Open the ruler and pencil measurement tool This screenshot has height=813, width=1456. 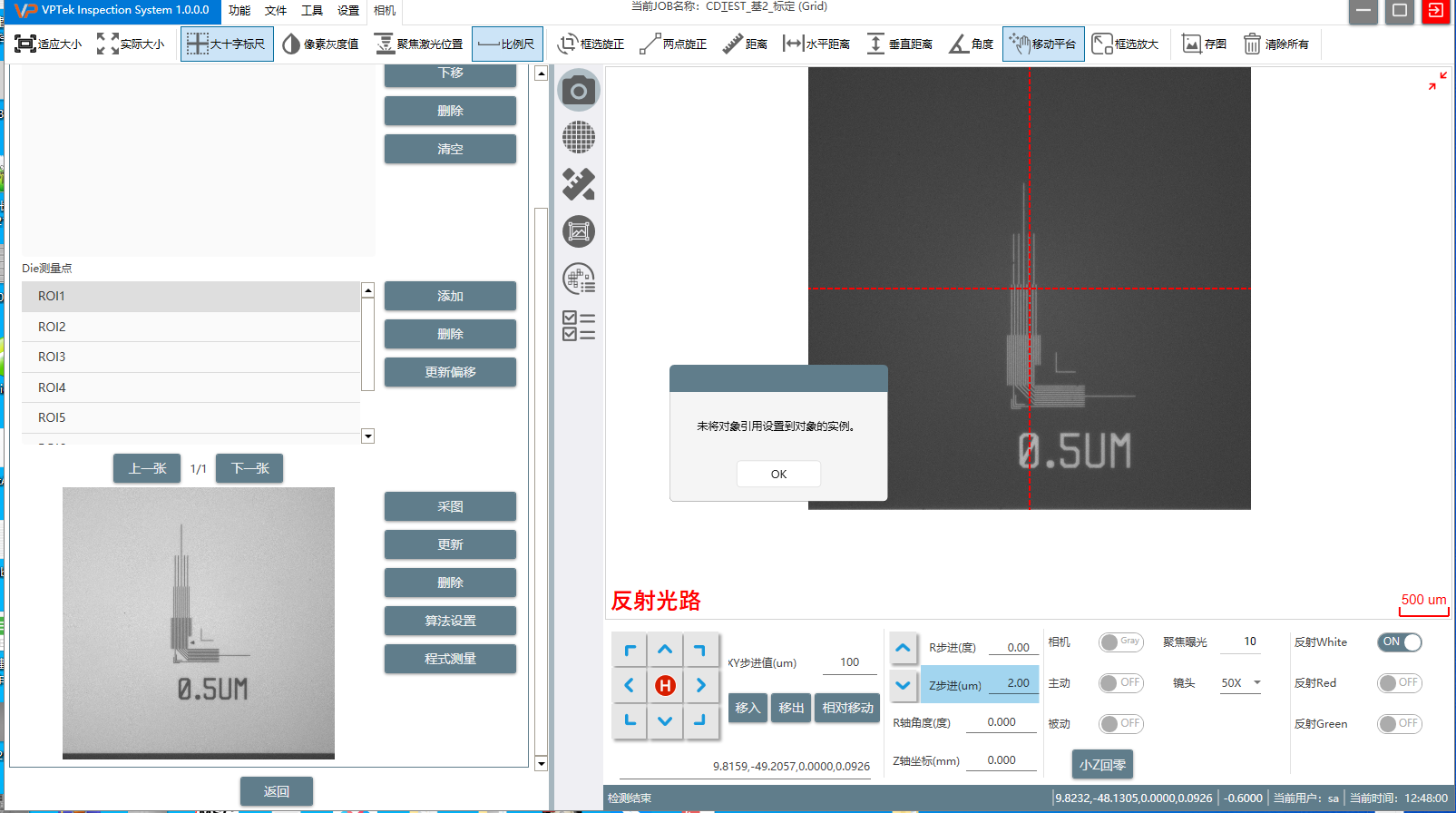578,185
